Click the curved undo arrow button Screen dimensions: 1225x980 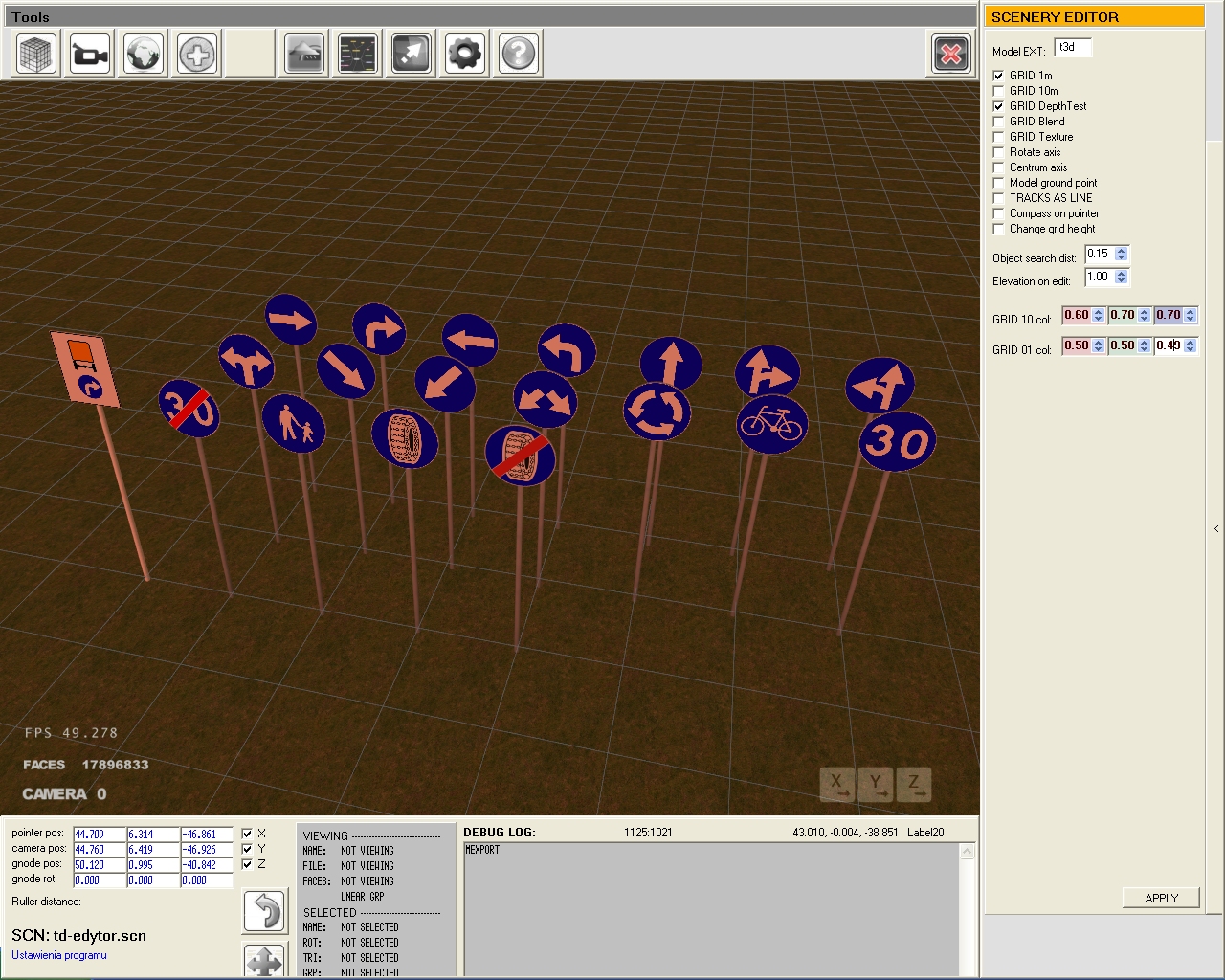point(264,911)
